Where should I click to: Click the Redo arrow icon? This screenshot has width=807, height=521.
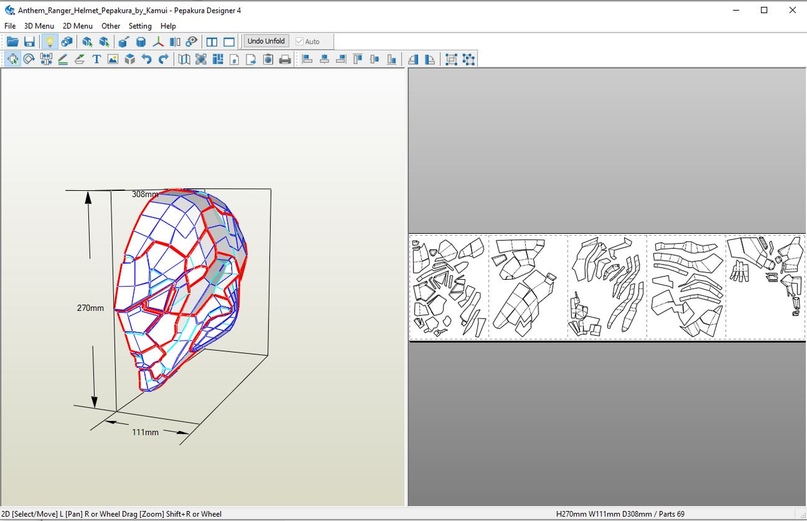pos(163,60)
